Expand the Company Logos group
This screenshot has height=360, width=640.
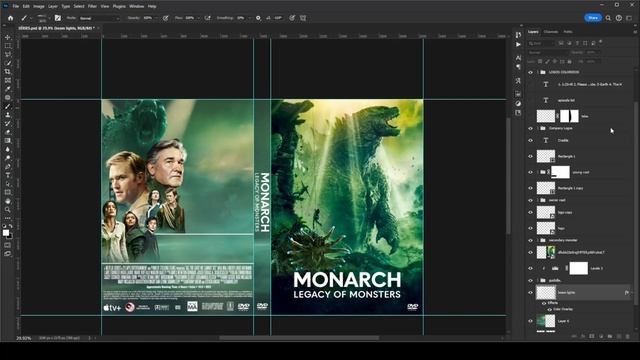[538, 128]
